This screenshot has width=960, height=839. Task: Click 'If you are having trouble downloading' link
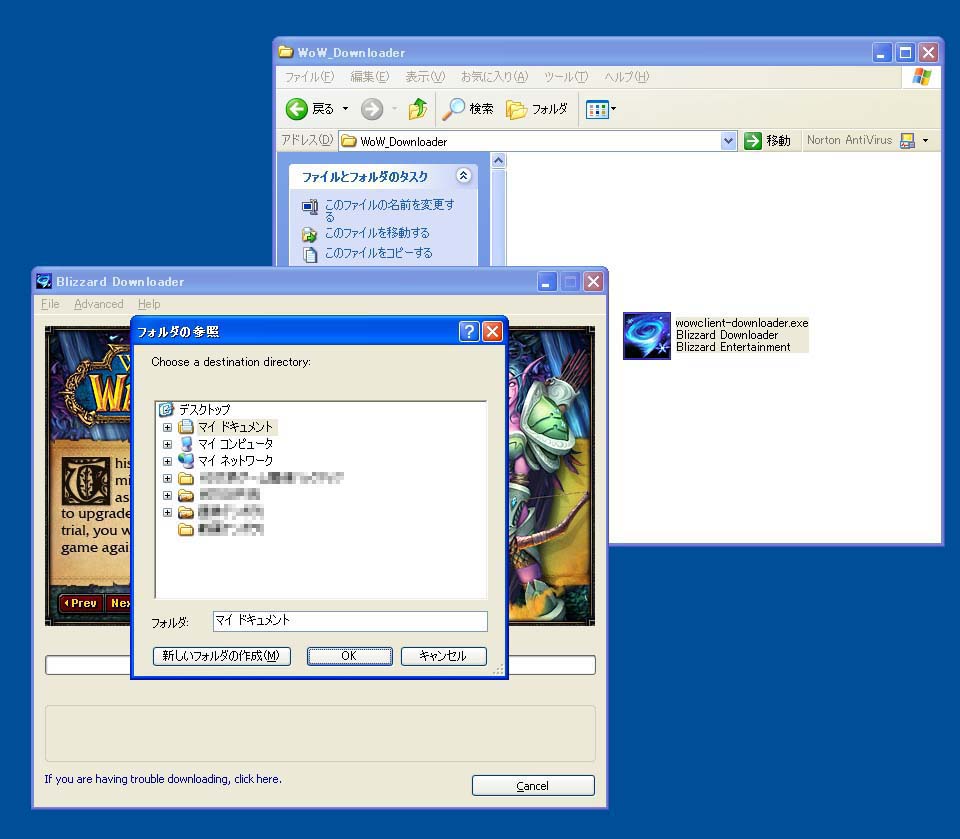tap(163, 779)
